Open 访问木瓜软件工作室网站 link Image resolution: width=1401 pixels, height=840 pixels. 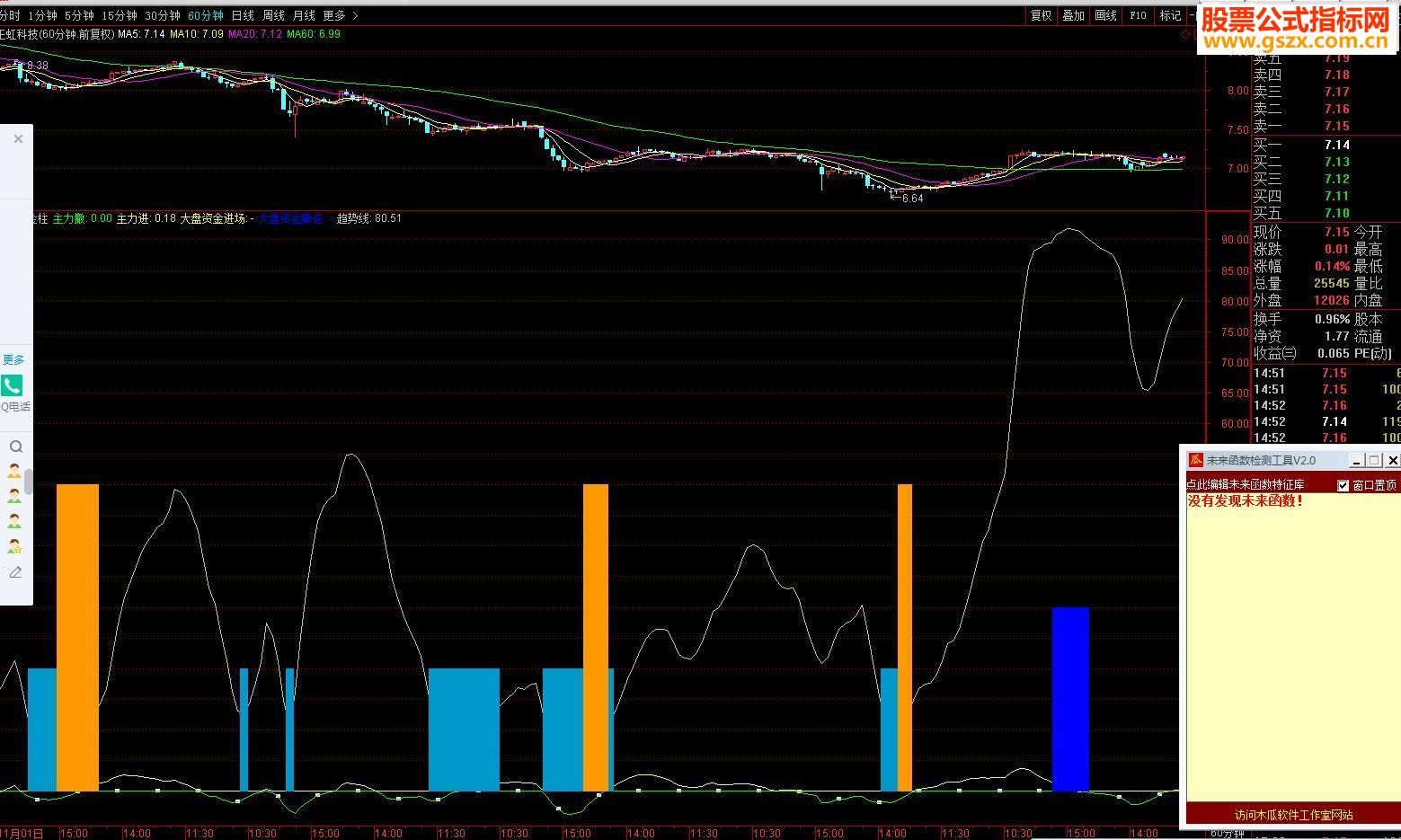pyautogui.click(x=1293, y=815)
